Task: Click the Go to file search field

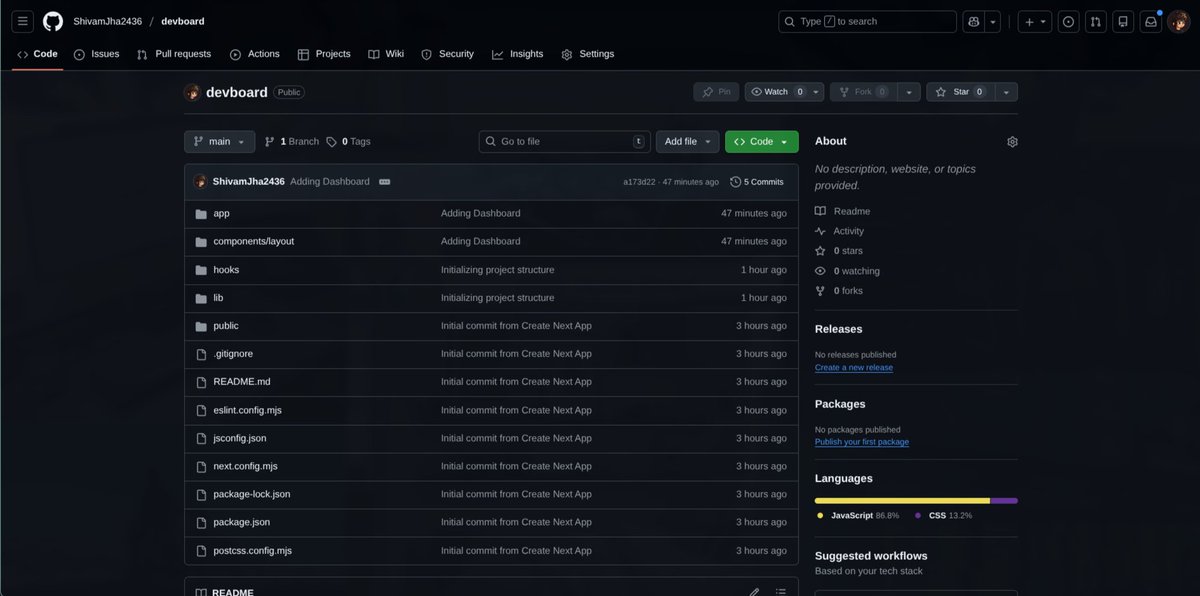Action: pyautogui.click(x=565, y=142)
